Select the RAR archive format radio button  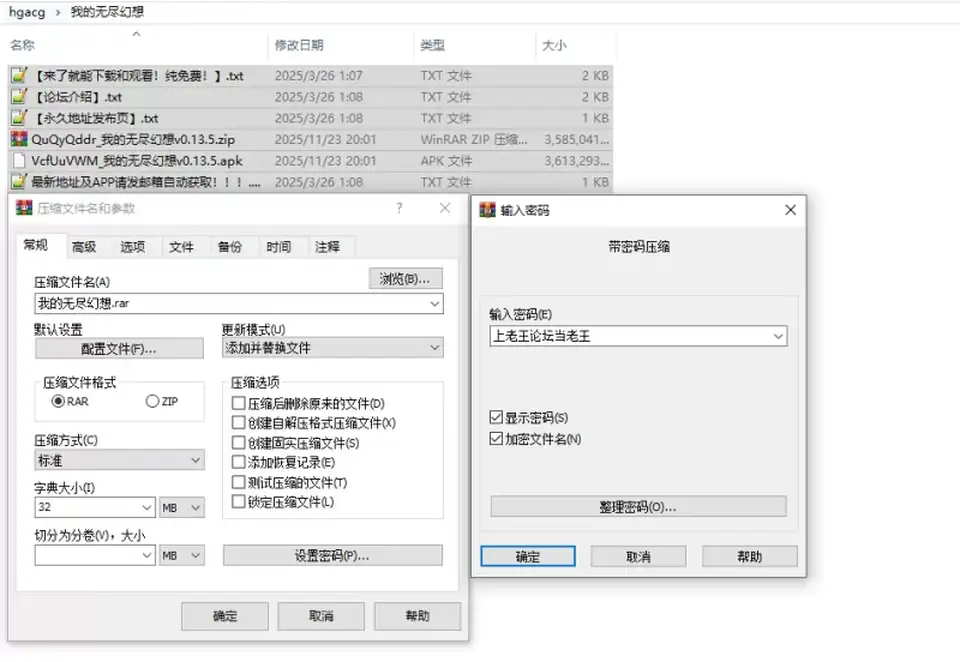[x=59, y=401]
